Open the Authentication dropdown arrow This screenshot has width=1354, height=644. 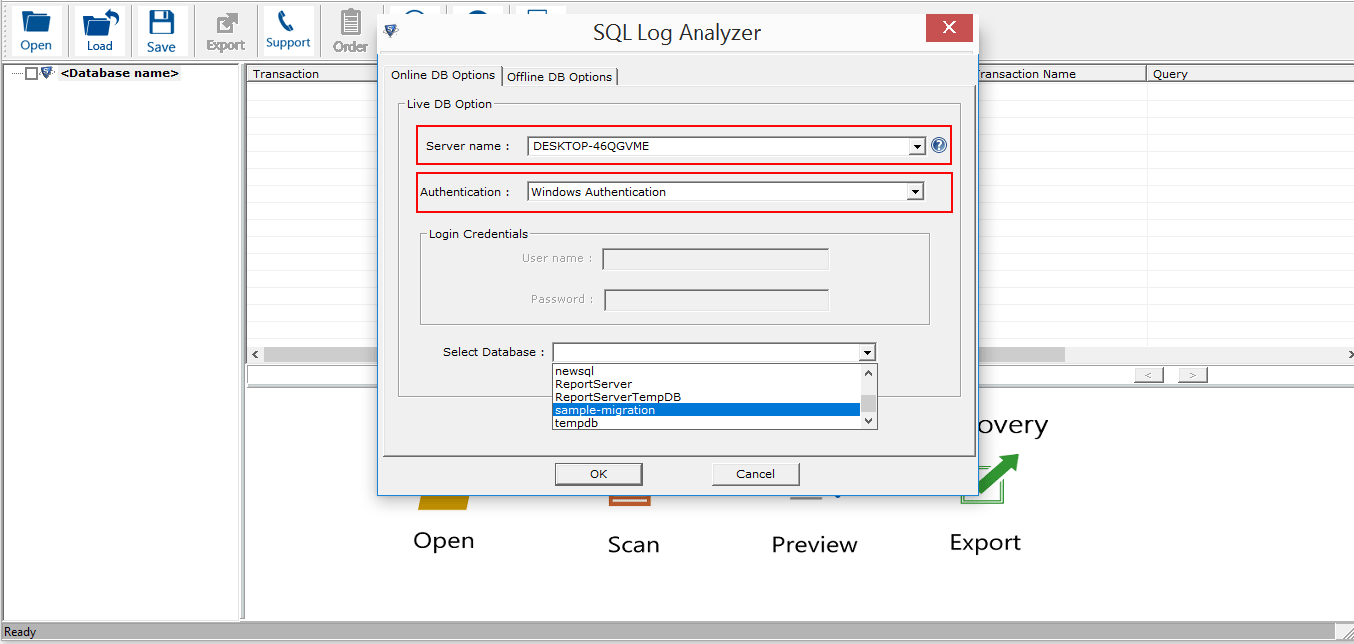point(914,192)
